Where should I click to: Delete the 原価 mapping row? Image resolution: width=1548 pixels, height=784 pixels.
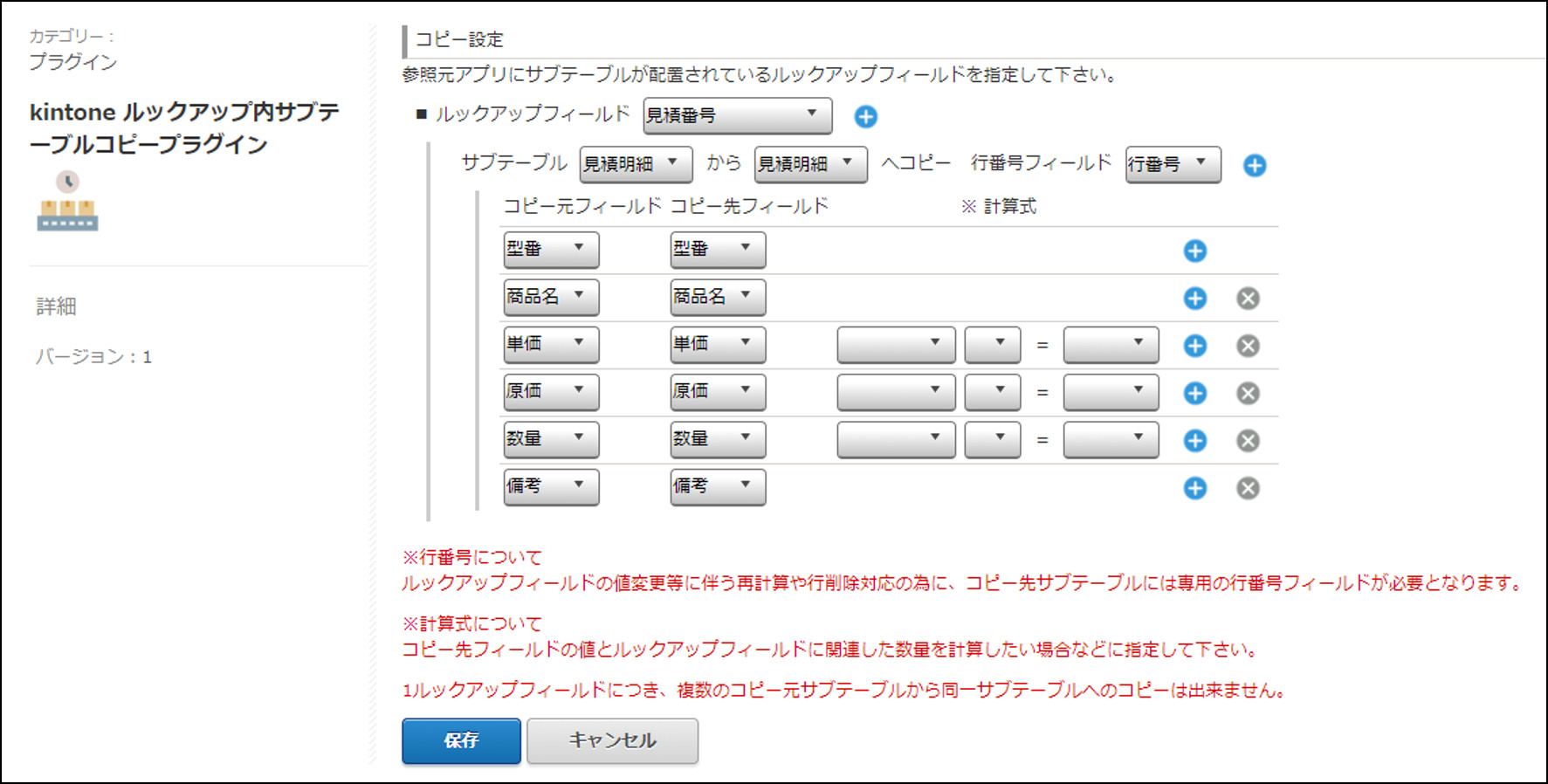pyautogui.click(x=1248, y=393)
